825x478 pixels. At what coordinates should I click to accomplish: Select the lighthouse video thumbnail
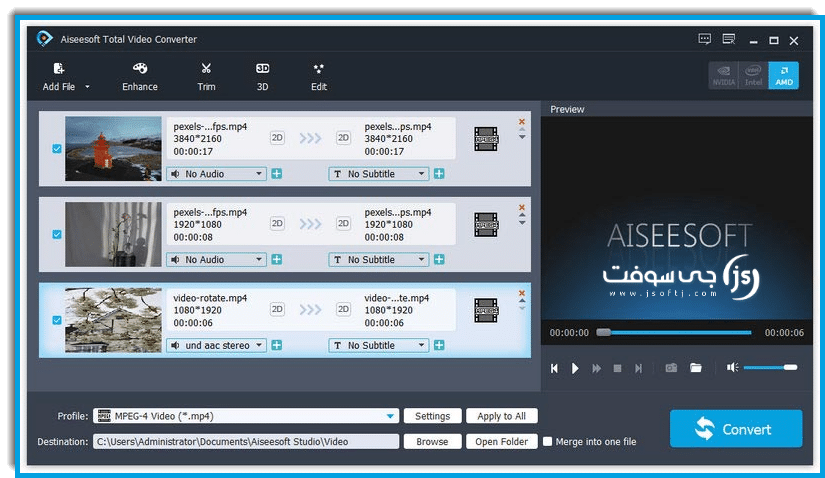tap(113, 149)
